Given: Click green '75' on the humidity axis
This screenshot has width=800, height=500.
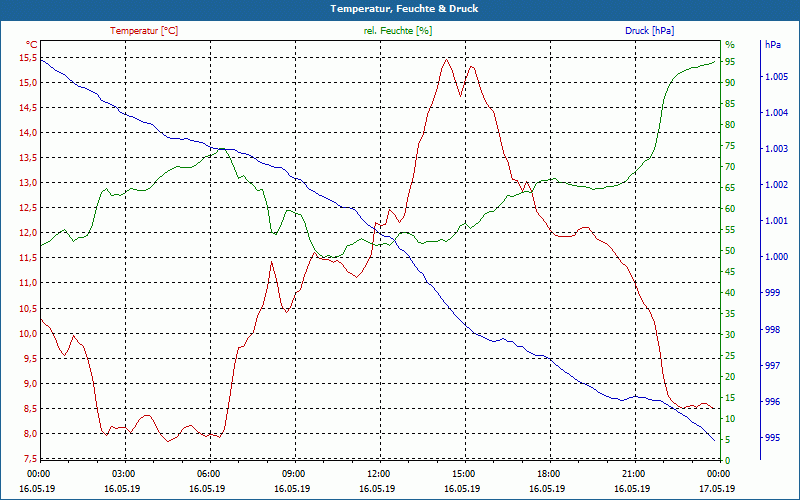Looking at the screenshot, I should click(730, 145).
